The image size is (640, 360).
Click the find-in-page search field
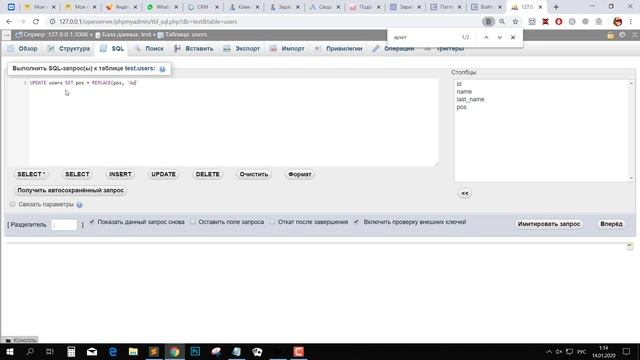(x=424, y=37)
